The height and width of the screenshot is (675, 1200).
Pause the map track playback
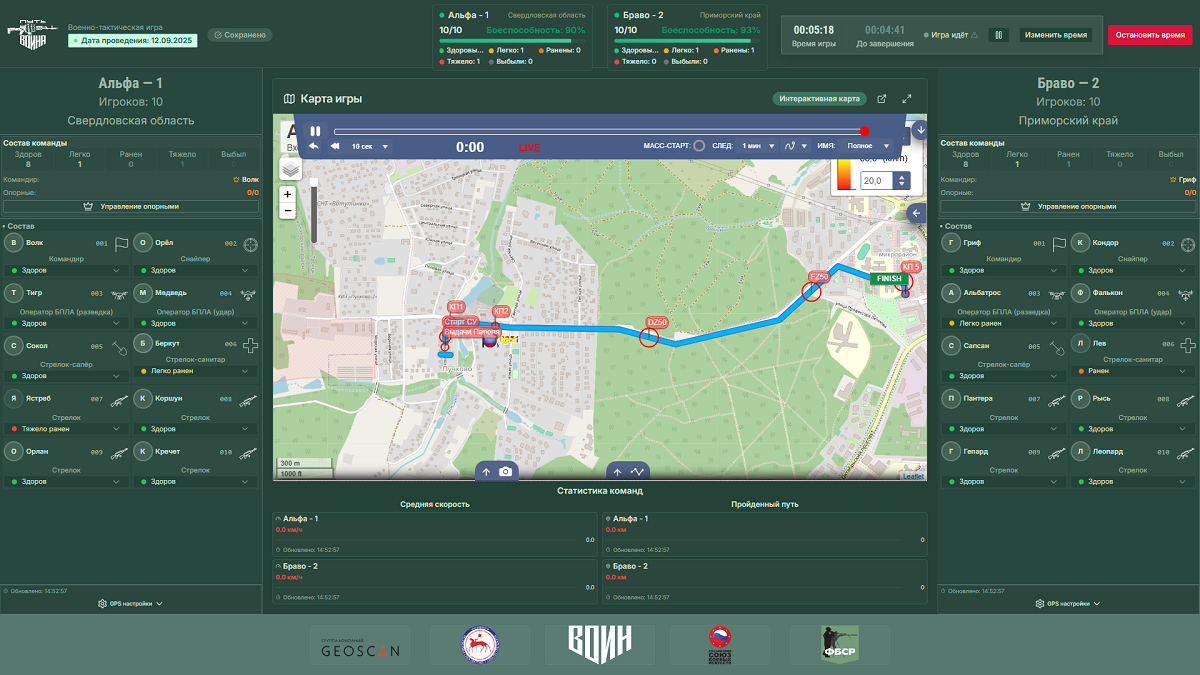tap(315, 131)
